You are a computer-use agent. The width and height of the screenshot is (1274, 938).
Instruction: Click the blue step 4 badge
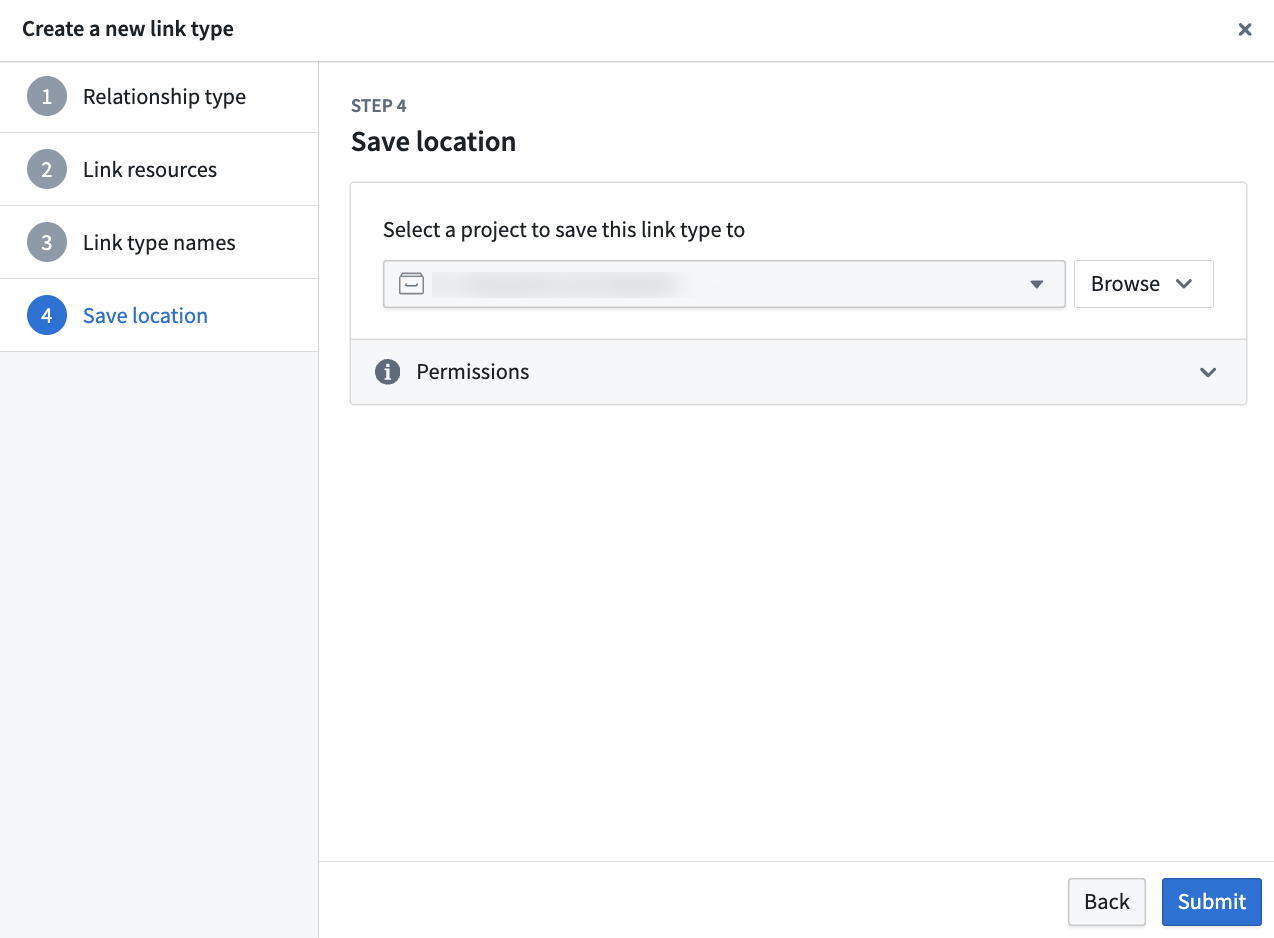(x=47, y=316)
